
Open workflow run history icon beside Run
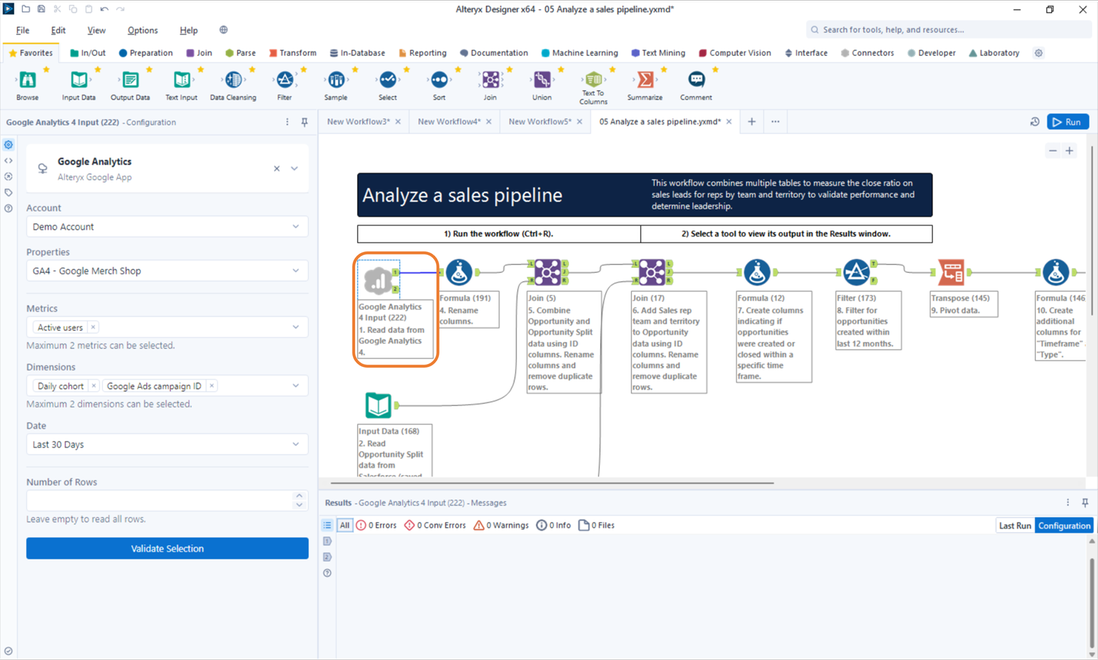1034,122
